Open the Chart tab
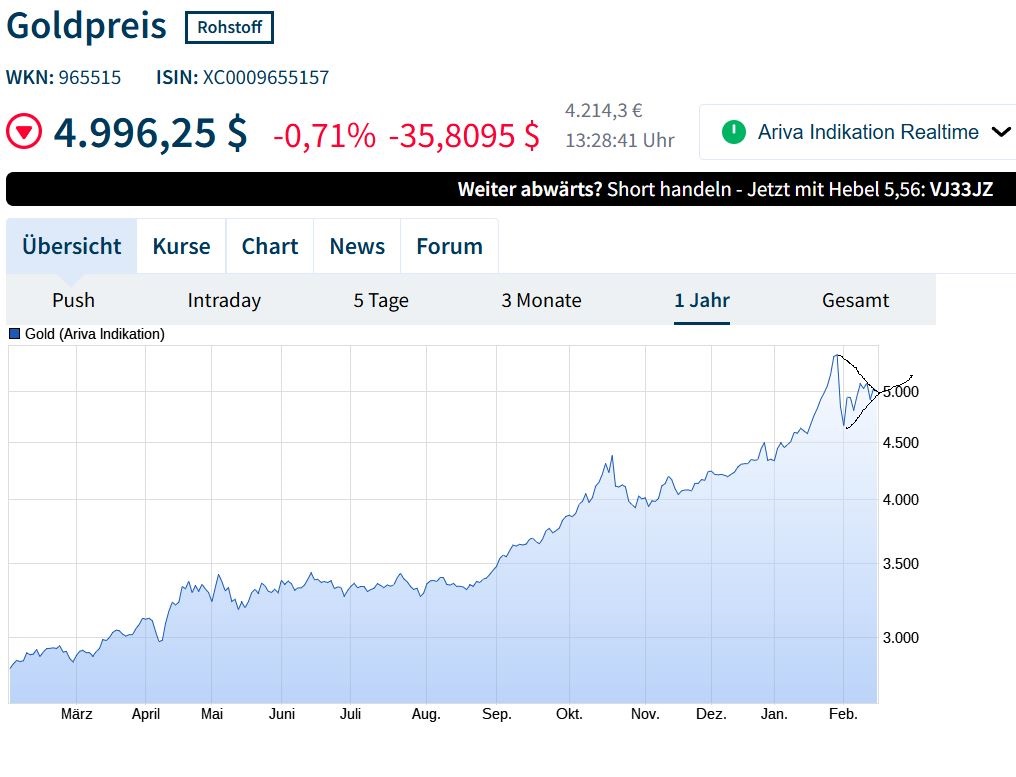The image size is (1016, 777). [270, 246]
